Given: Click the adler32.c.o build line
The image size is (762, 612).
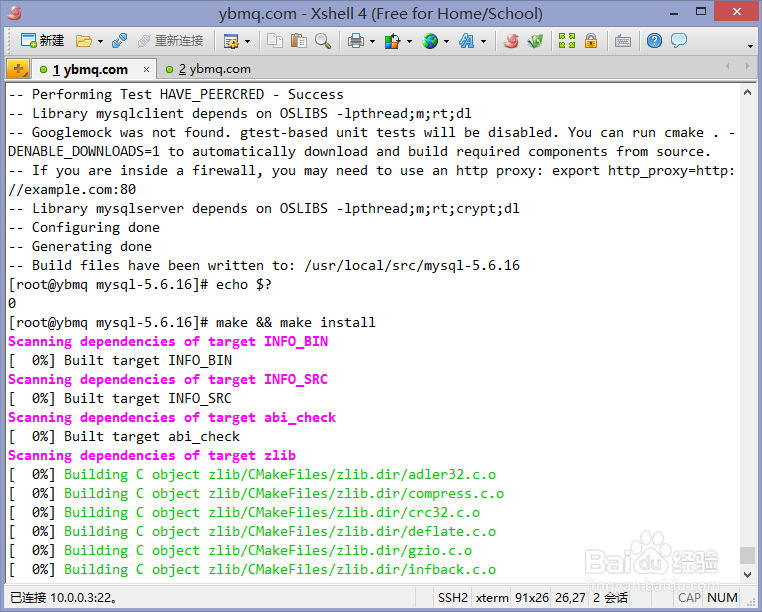Looking at the screenshot, I should pyautogui.click(x=252, y=474).
